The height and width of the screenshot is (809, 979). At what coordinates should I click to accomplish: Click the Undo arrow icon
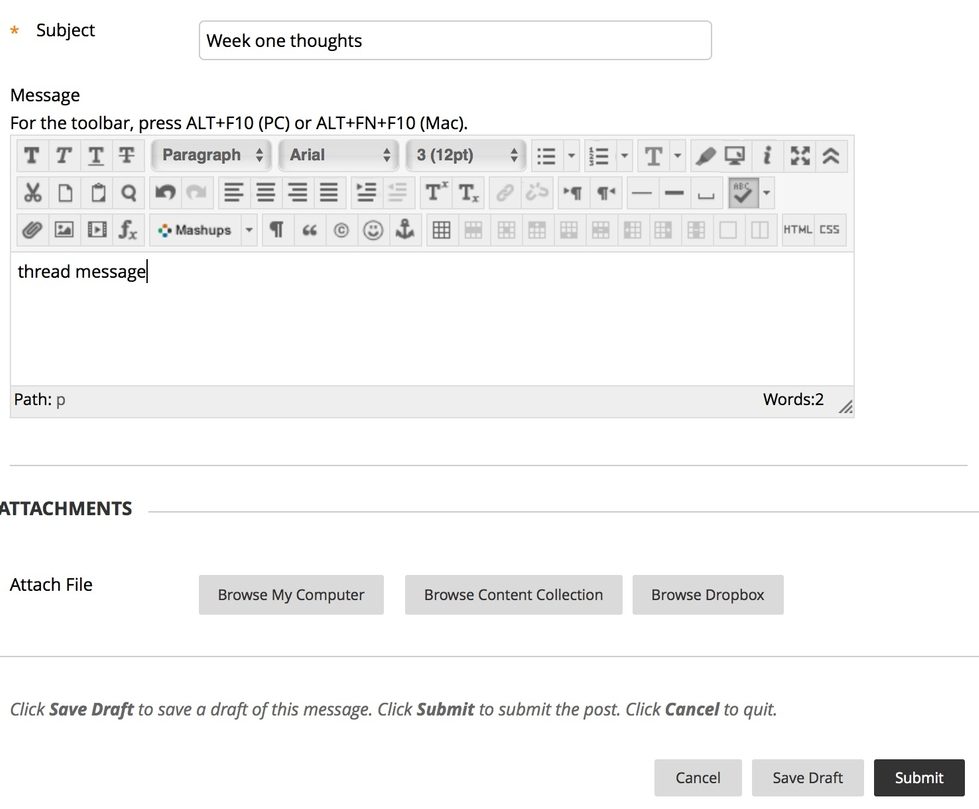165,193
